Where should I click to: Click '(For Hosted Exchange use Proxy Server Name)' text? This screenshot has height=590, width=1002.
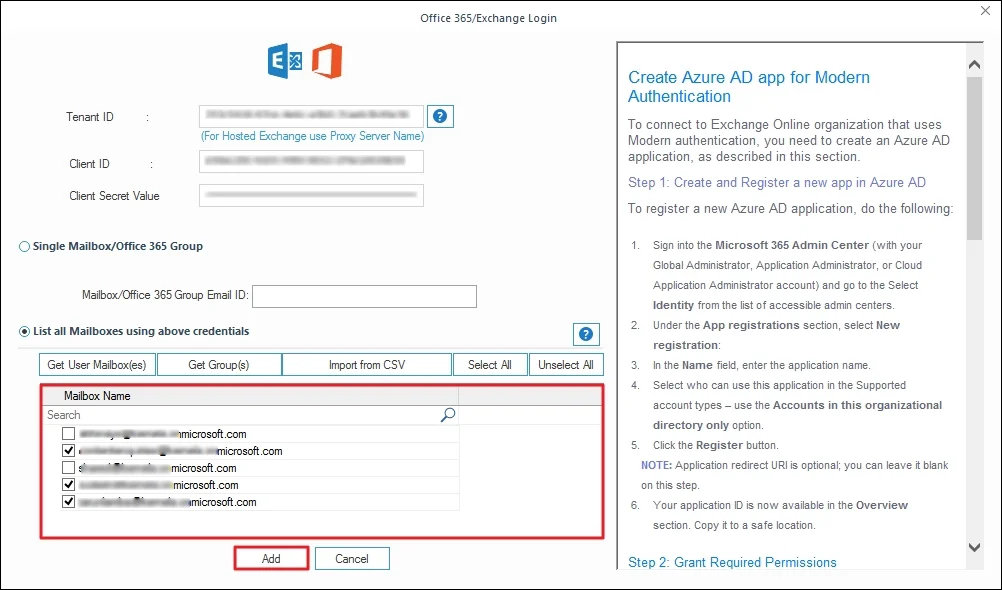tap(312, 136)
